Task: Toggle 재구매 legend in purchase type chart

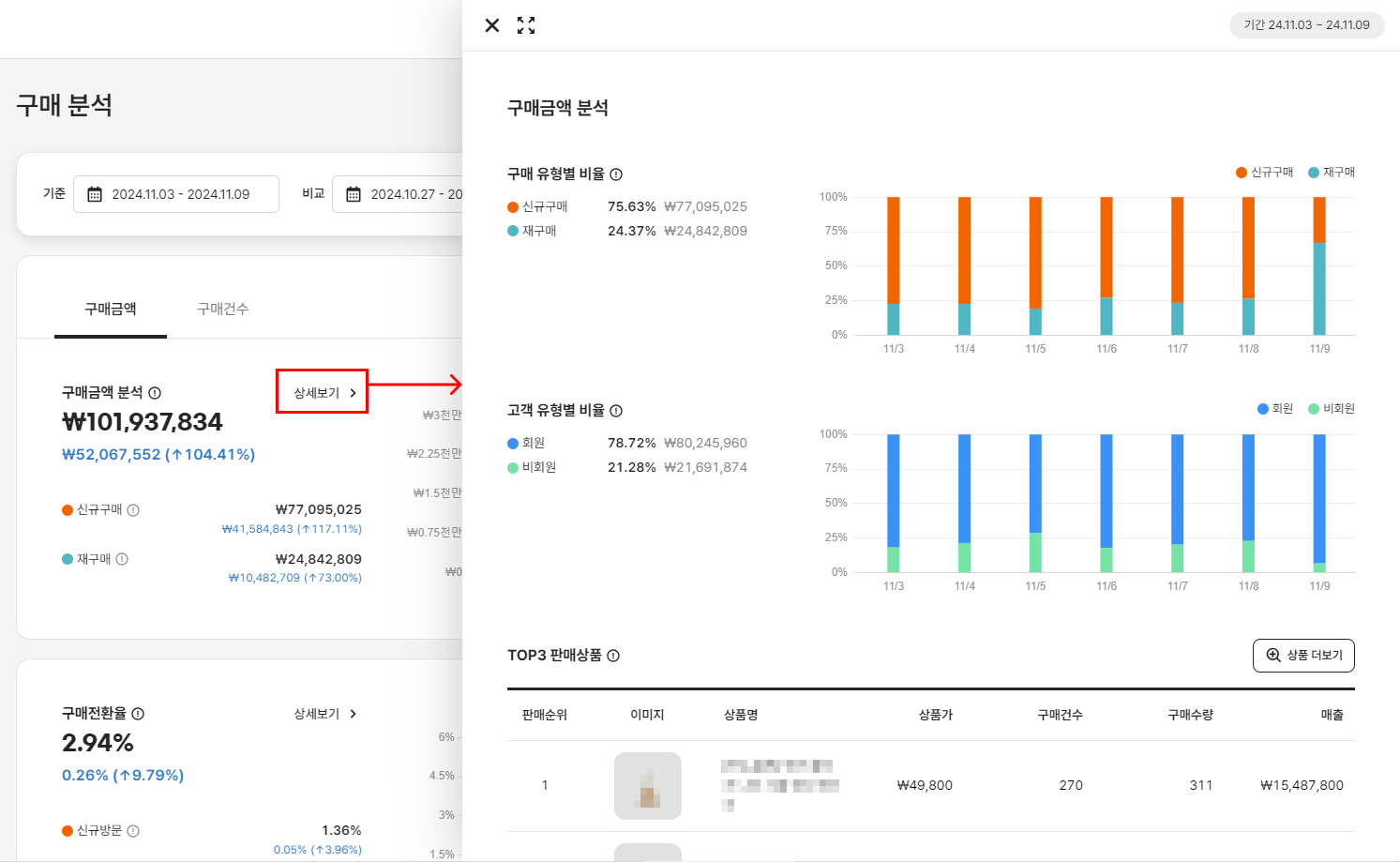Action: [1332, 173]
